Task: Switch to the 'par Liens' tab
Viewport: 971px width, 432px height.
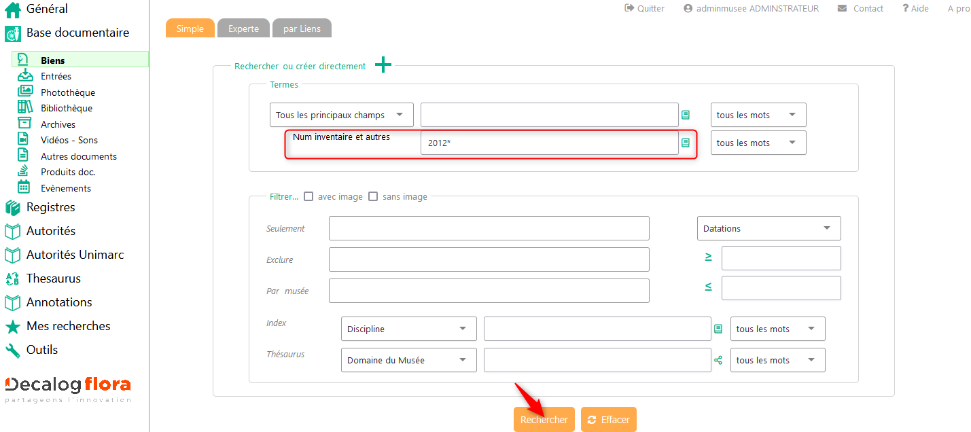Action: 304,28
